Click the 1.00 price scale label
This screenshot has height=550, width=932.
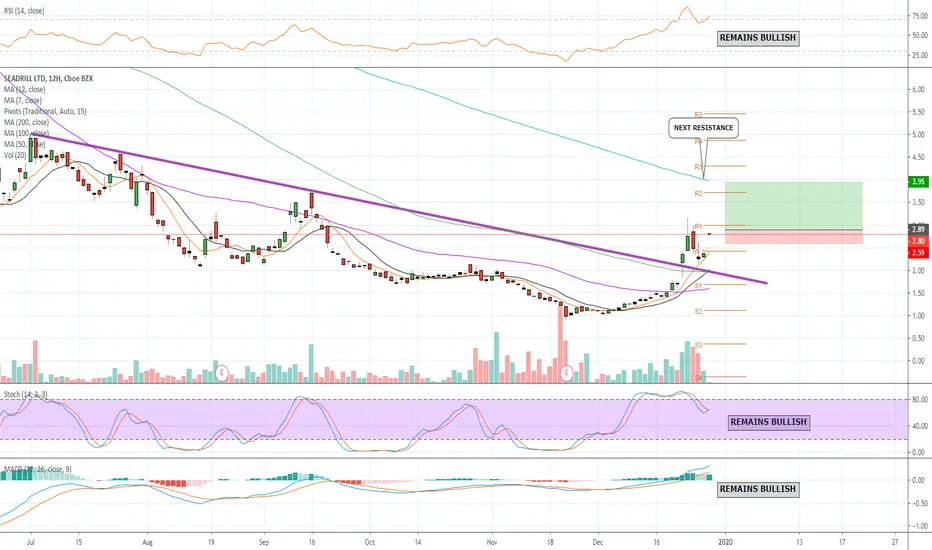(918, 315)
